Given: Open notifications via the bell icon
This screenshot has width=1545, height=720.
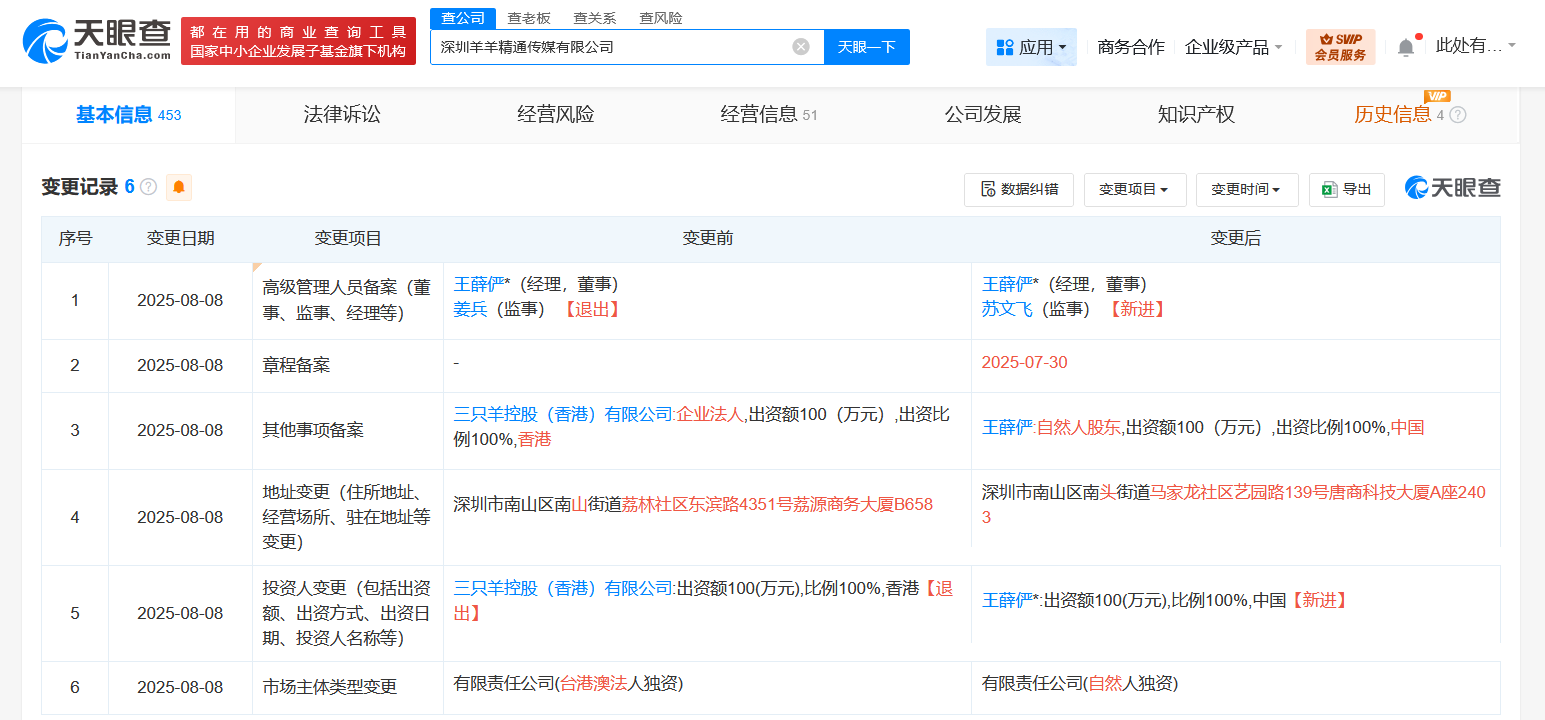Looking at the screenshot, I should coord(1408,44).
